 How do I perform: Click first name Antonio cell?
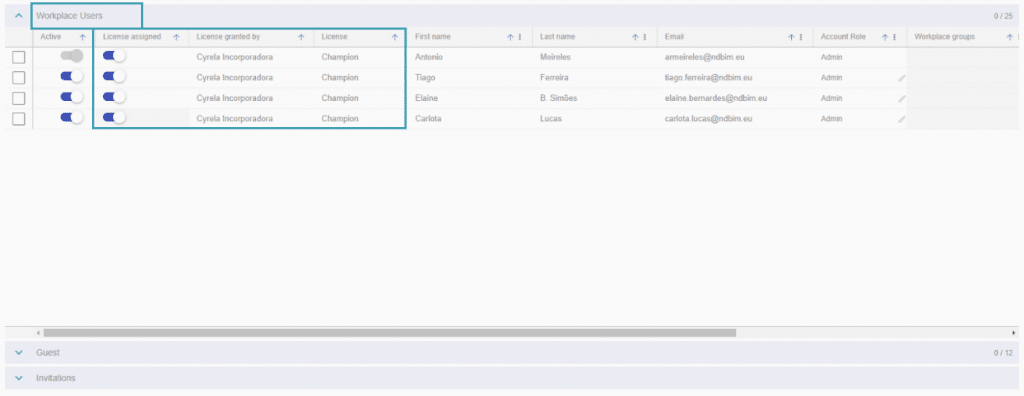(x=429, y=58)
